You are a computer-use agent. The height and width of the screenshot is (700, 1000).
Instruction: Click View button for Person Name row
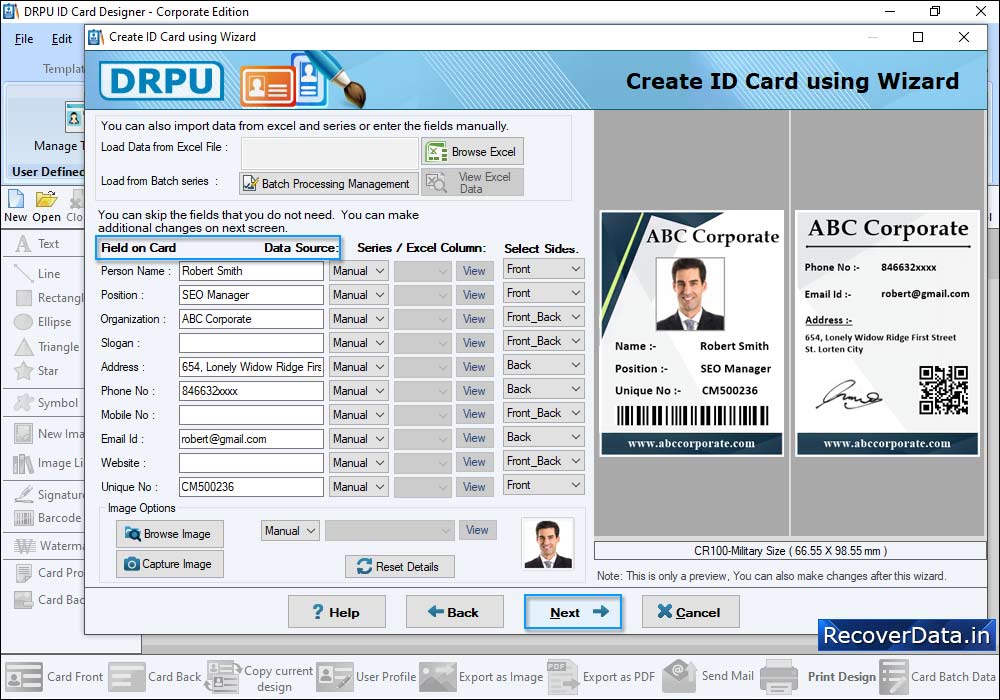[474, 271]
